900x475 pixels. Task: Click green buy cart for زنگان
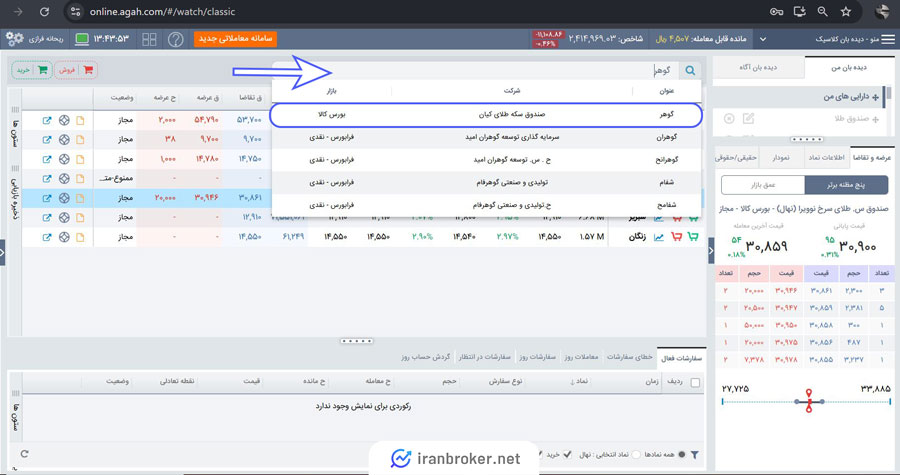[693, 236]
